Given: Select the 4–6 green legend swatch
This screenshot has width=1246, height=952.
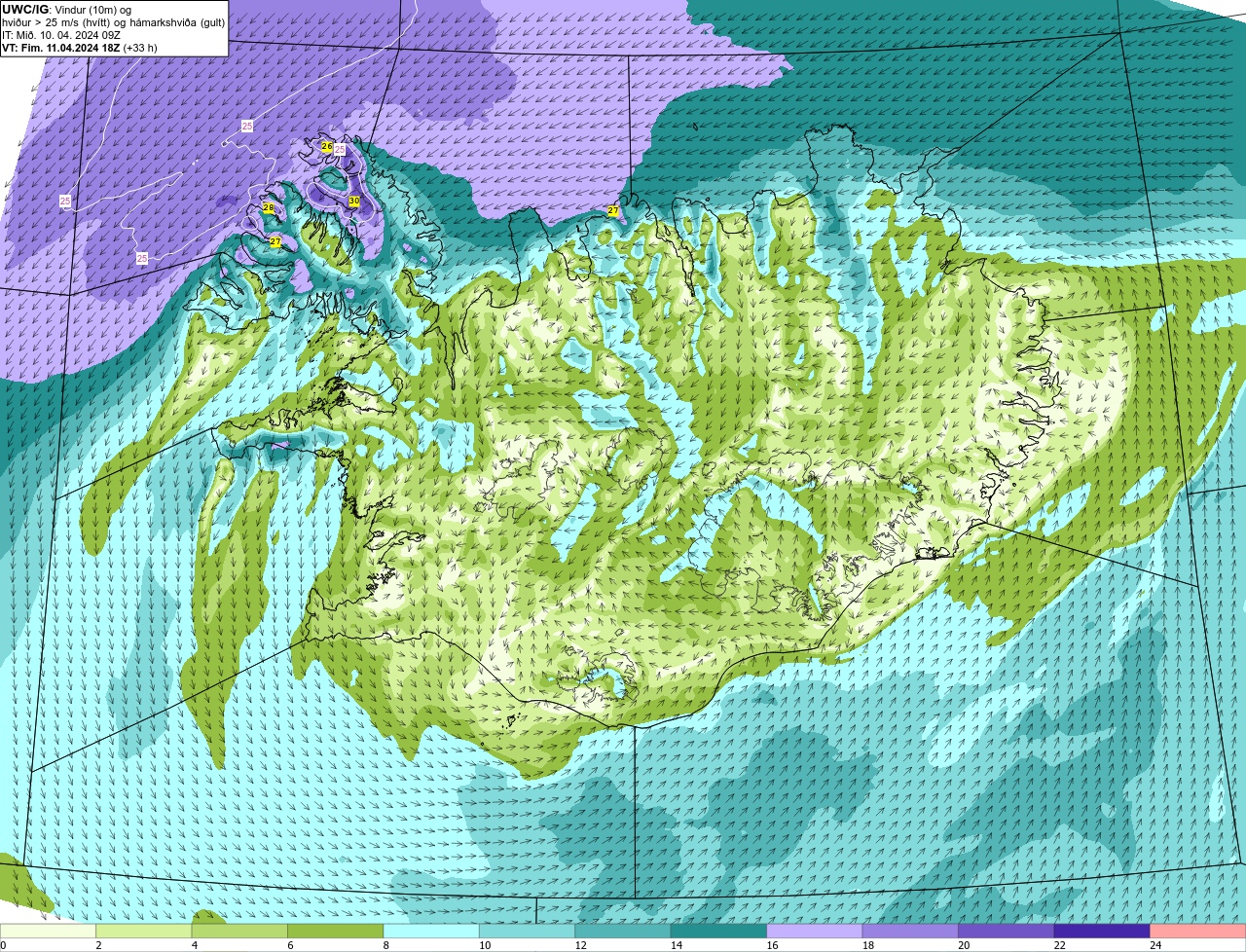Looking at the screenshot, I should point(241,931).
